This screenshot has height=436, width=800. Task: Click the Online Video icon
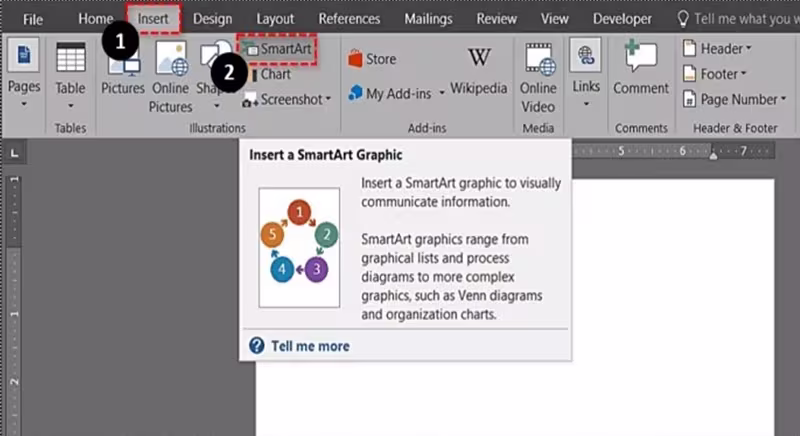point(540,59)
